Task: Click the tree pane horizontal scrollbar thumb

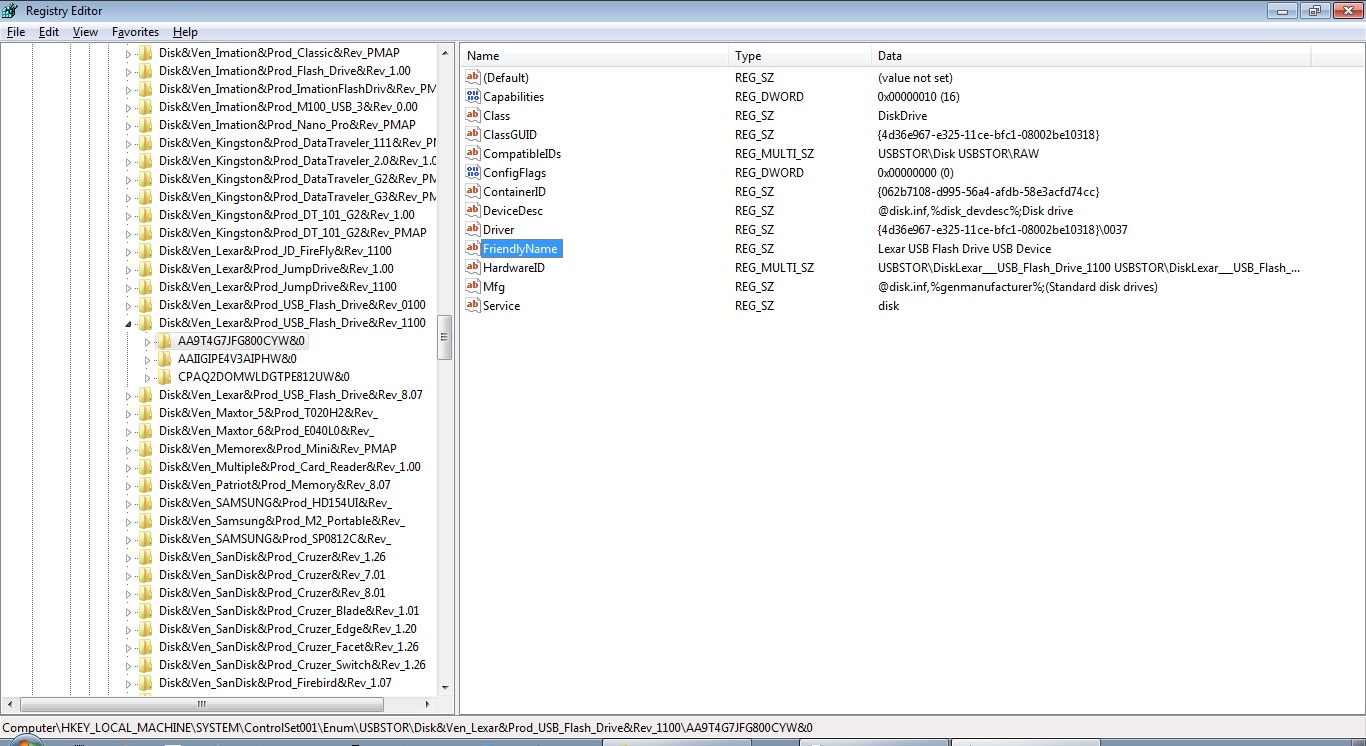Action: click(x=201, y=704)
